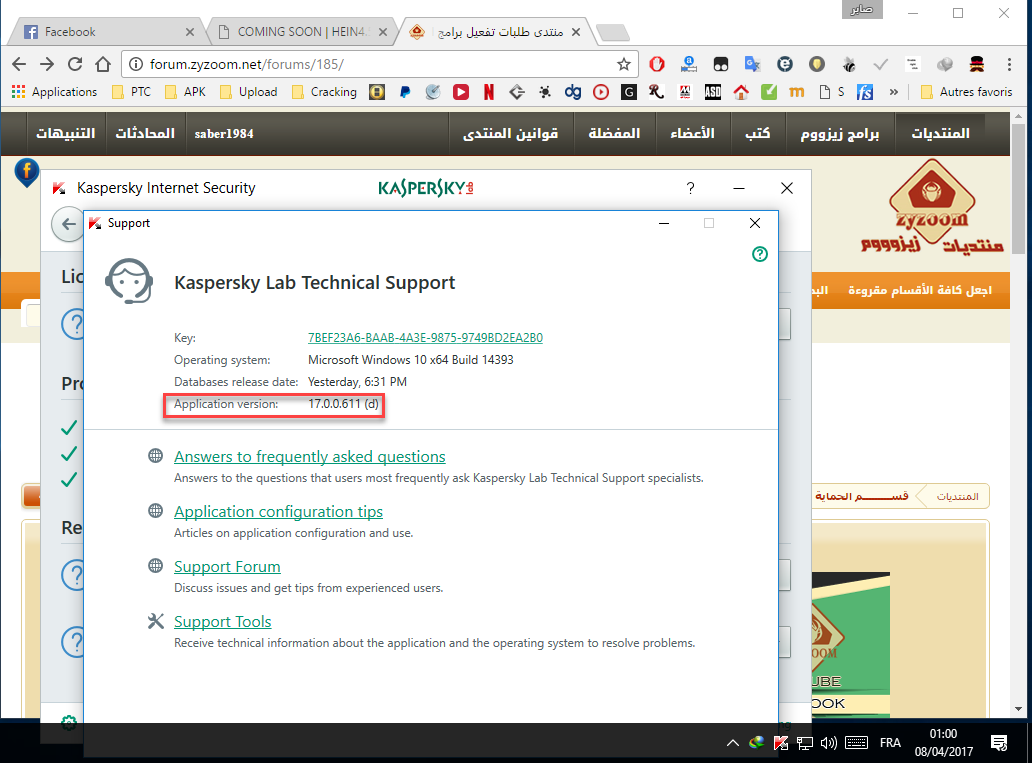The width and height of the screenshot is (1032, 763).
Task: Go to Chrome home page icon
Action: (103, 64)
